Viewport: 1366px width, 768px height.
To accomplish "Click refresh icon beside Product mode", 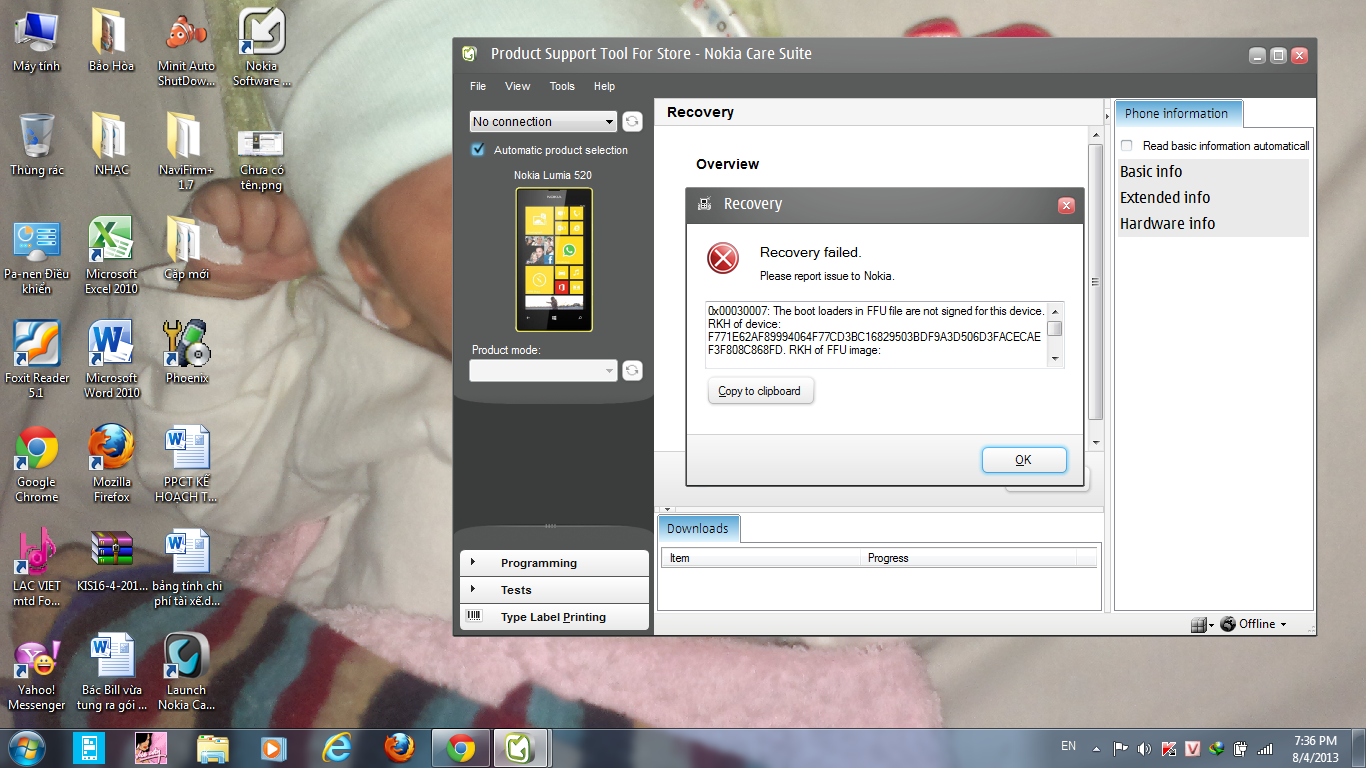I will click(632, 371).
